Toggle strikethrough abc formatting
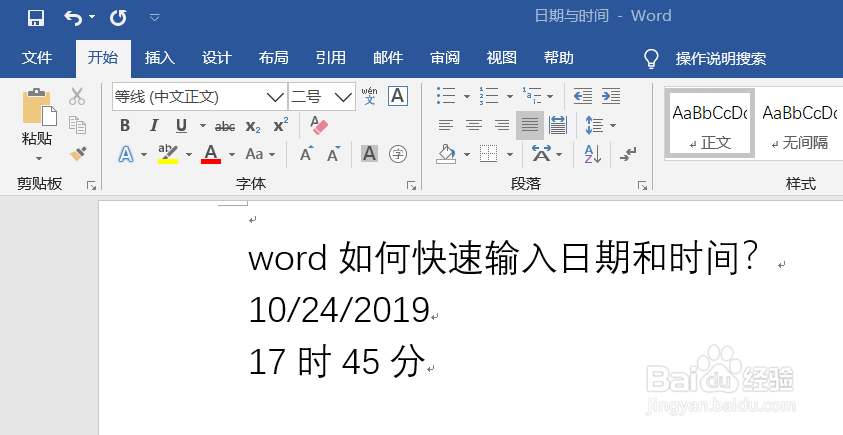 coord(225,127)
